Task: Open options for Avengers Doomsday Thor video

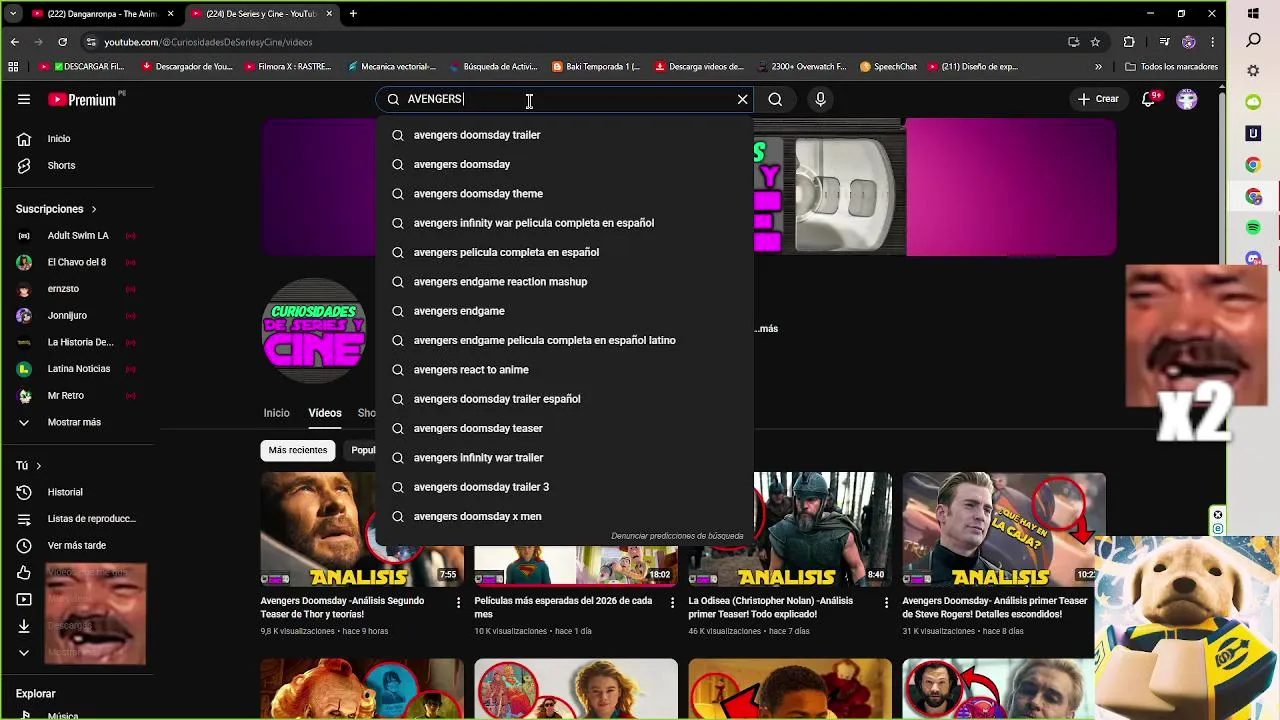Action: pos(458,603)
